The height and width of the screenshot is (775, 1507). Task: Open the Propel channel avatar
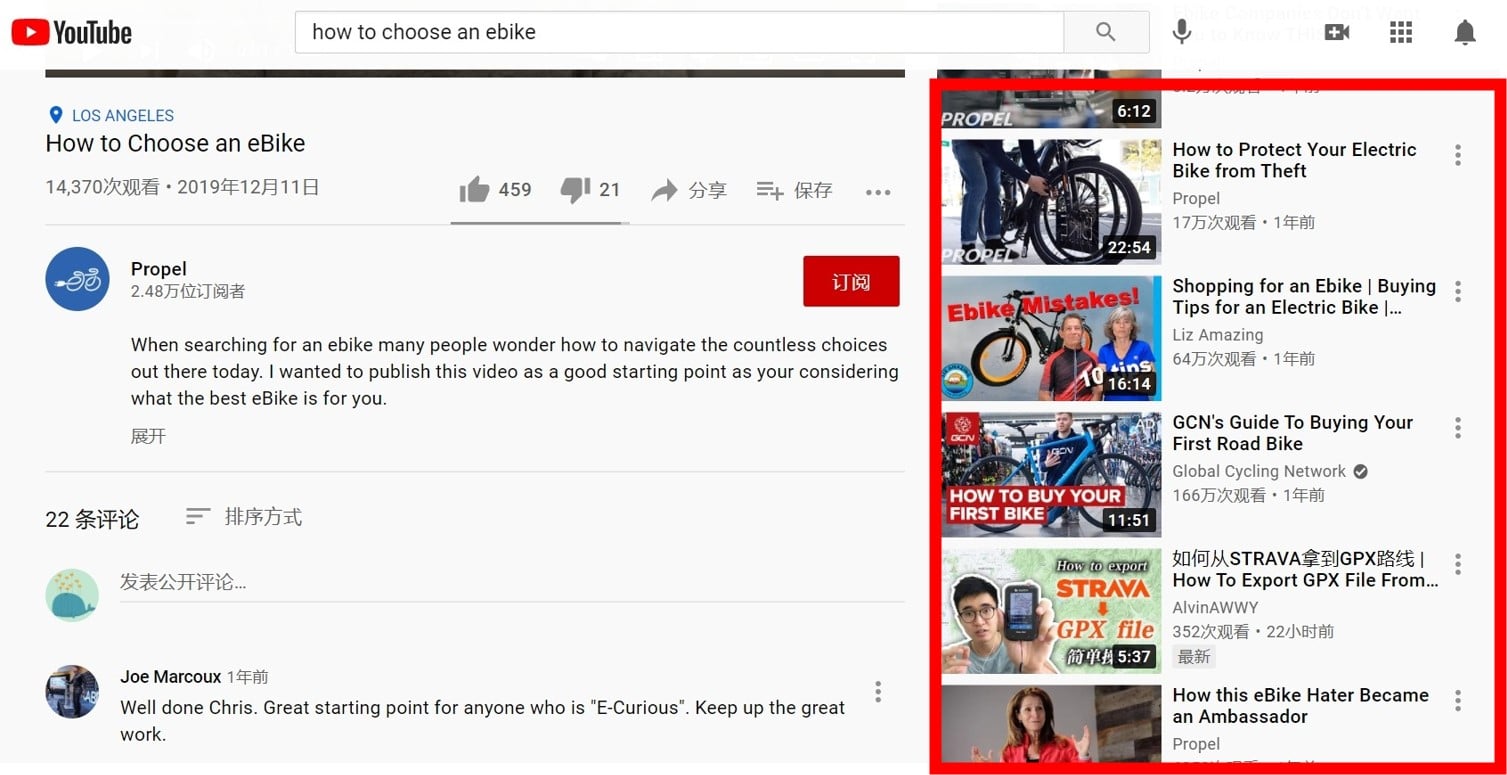[77, 279]
